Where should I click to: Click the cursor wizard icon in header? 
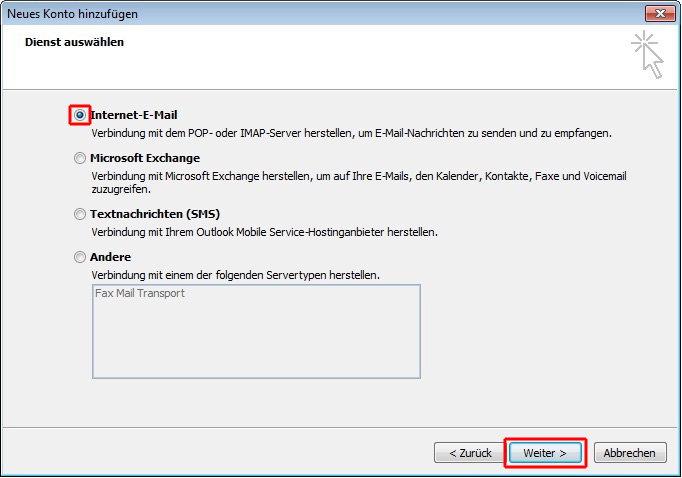click(648, 54)
